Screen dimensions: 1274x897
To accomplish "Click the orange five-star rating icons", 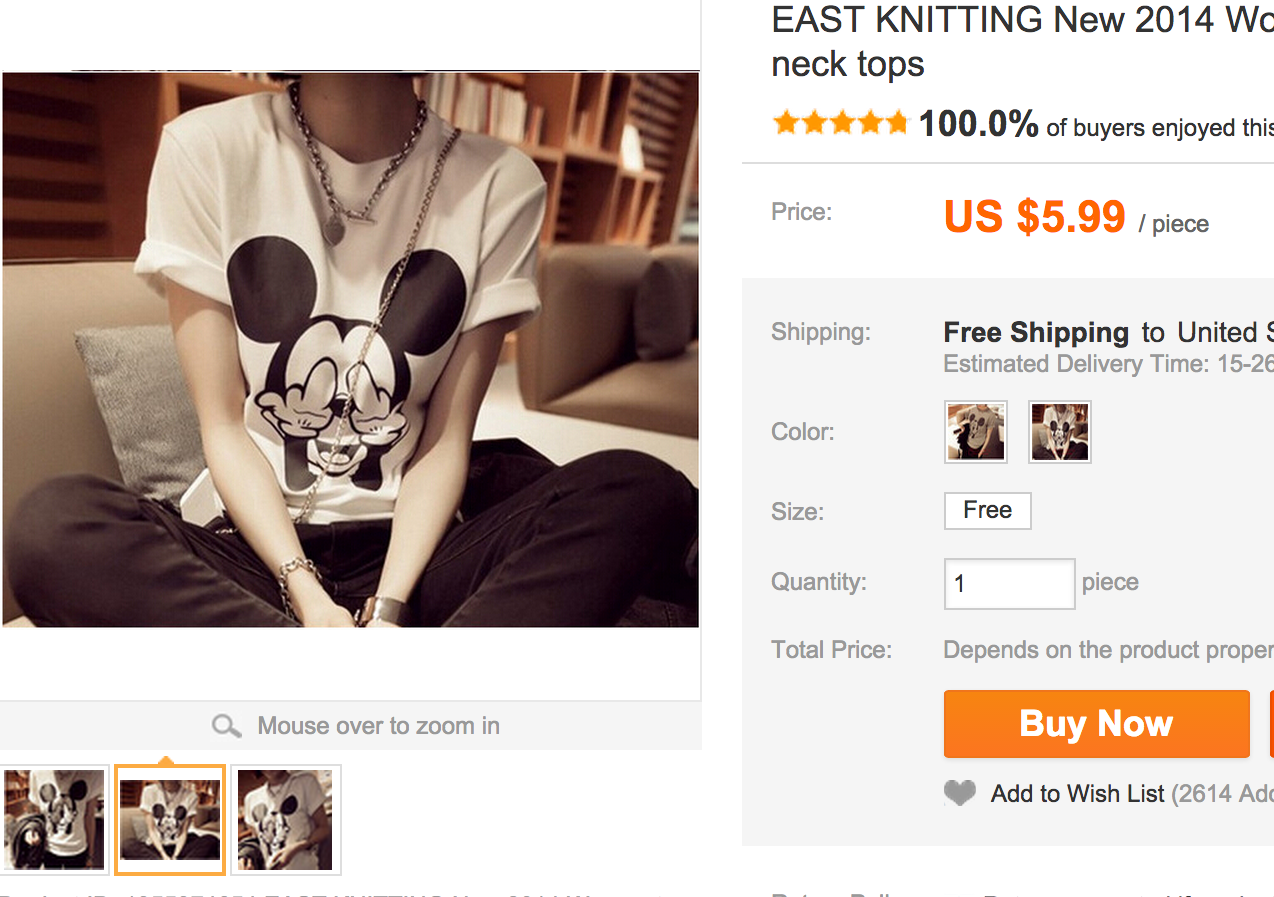I will click(x=840, y=124).
